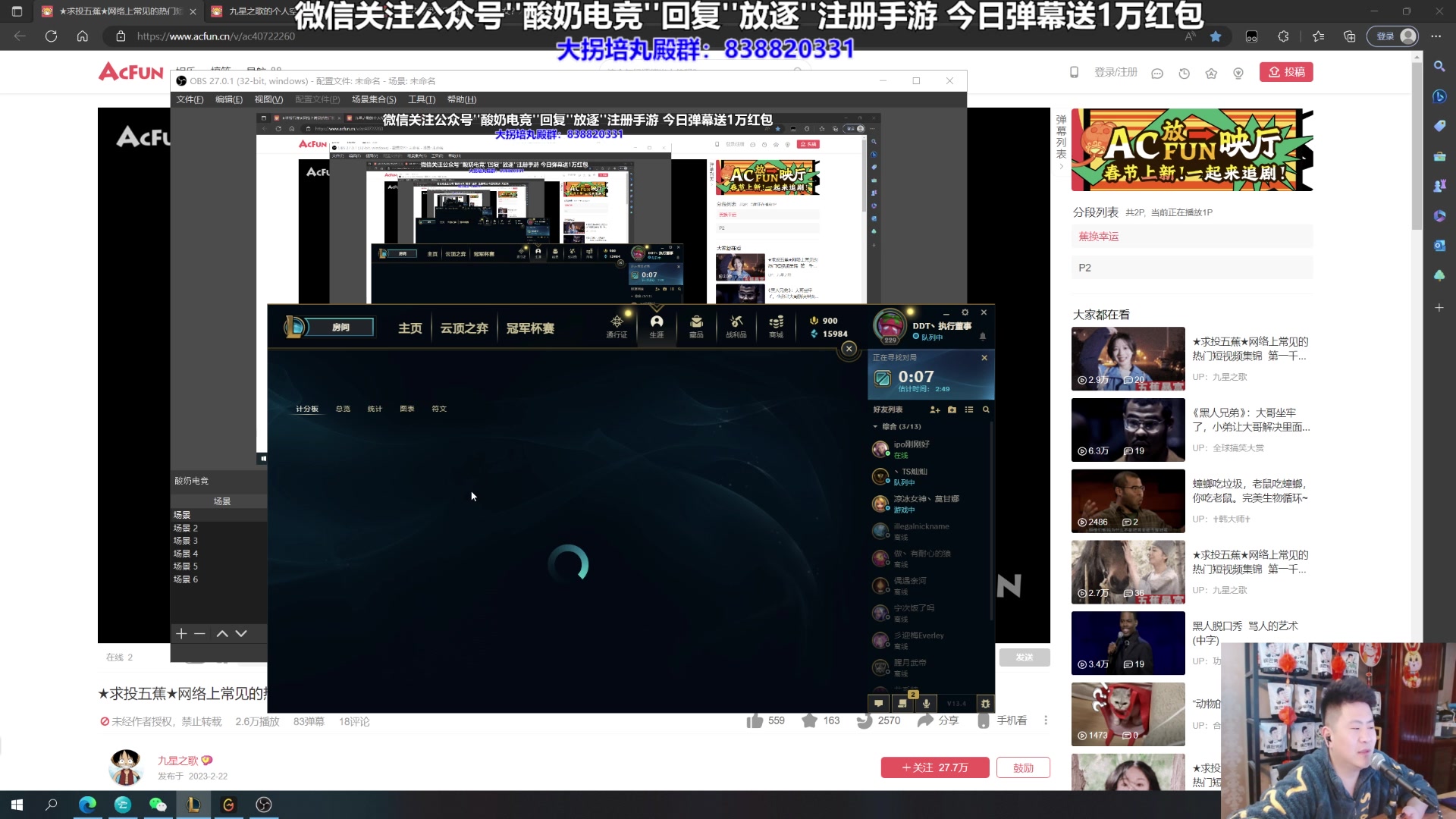Open the 生涯 profile icon in League client
The width and height of the screenshot is (1456, 819).
[657, 326]
